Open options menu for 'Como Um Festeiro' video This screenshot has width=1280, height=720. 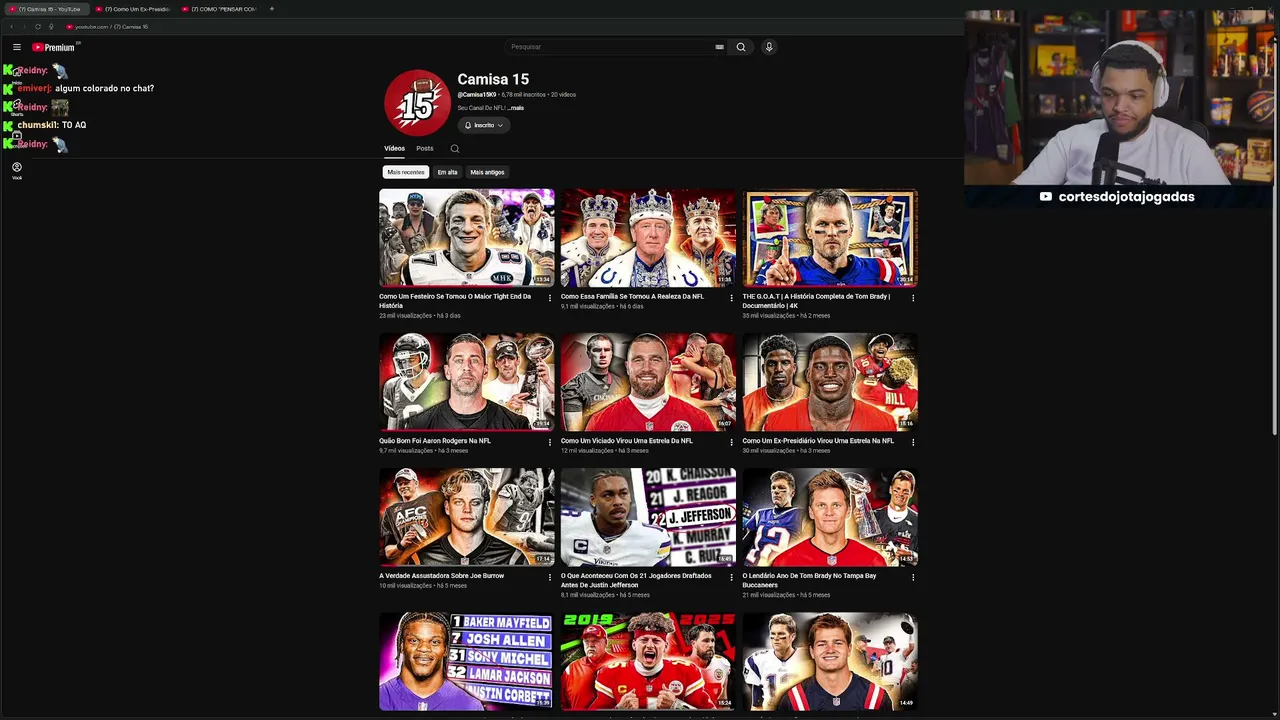549,298
